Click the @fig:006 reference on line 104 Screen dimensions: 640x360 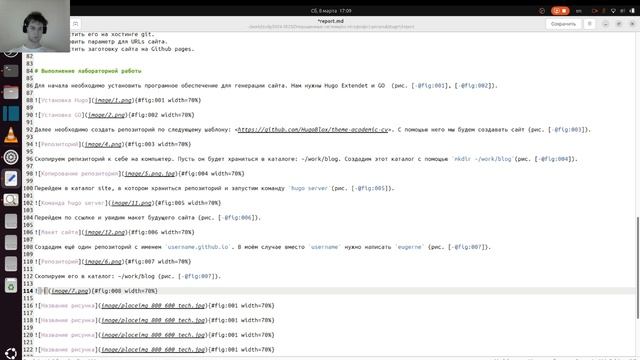[238, 218]
